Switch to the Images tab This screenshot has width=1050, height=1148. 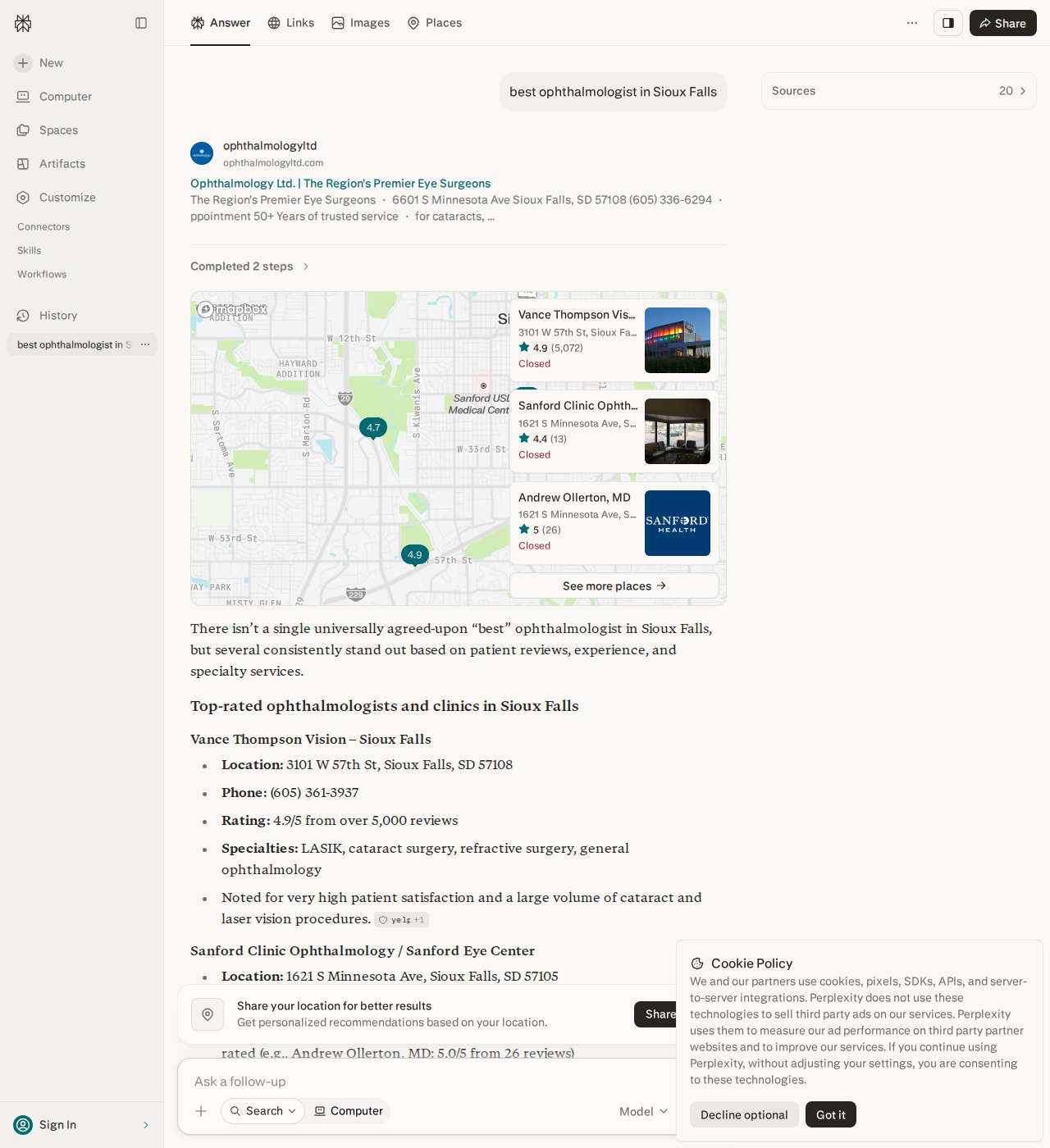(x=361, y=23)
